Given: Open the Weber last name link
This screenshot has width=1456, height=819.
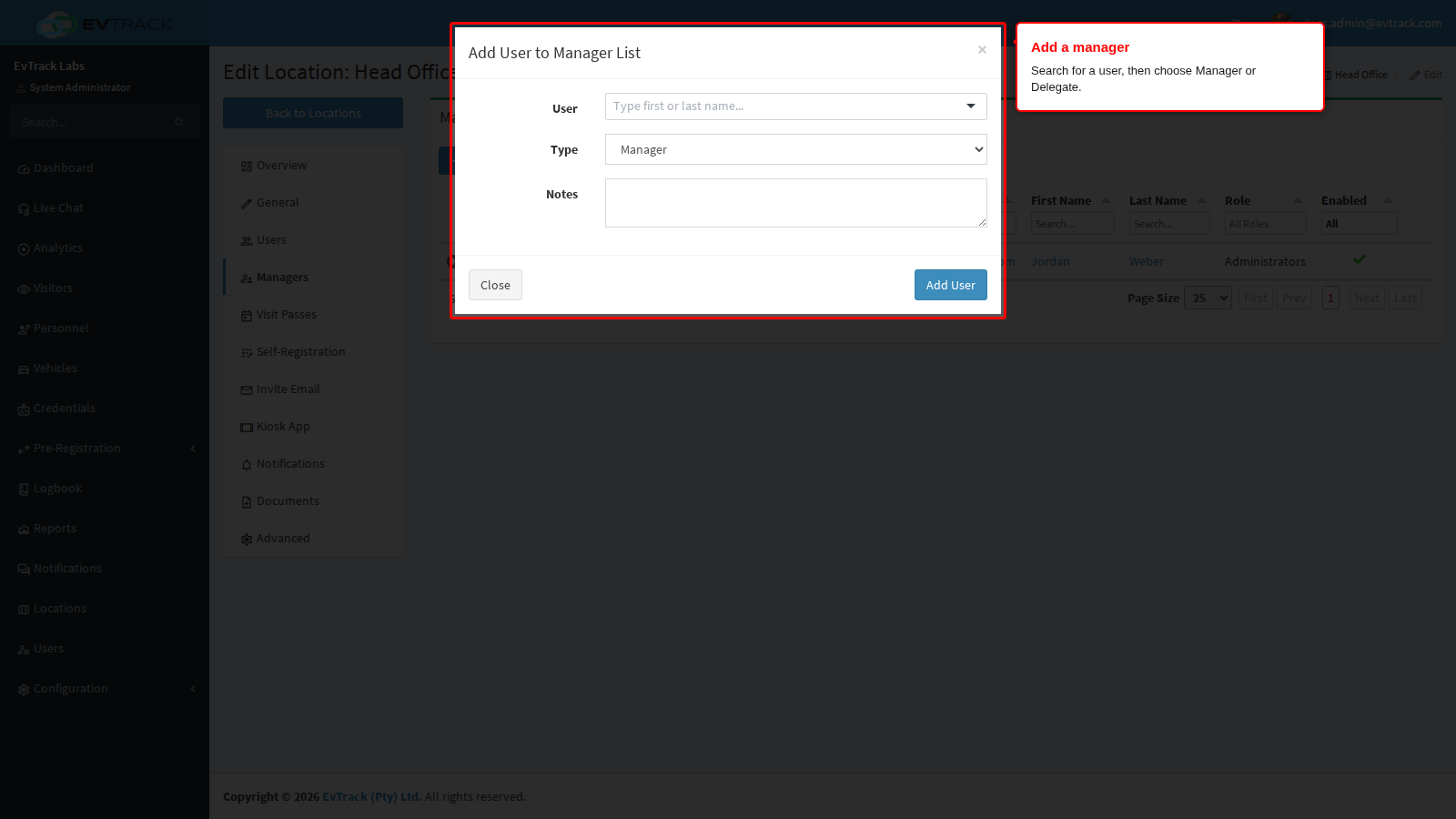Looking at the screenshot, I should (1147, 261).
